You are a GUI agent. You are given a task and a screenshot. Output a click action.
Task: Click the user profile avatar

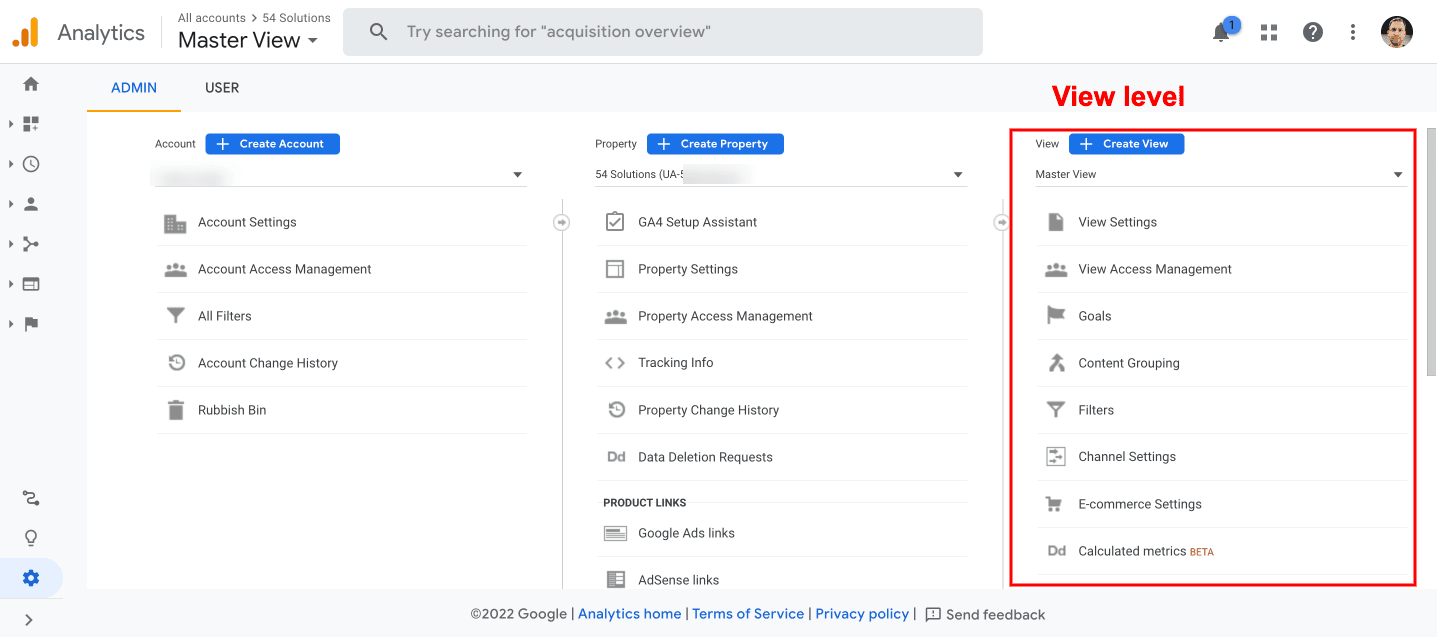(1397, 32)
